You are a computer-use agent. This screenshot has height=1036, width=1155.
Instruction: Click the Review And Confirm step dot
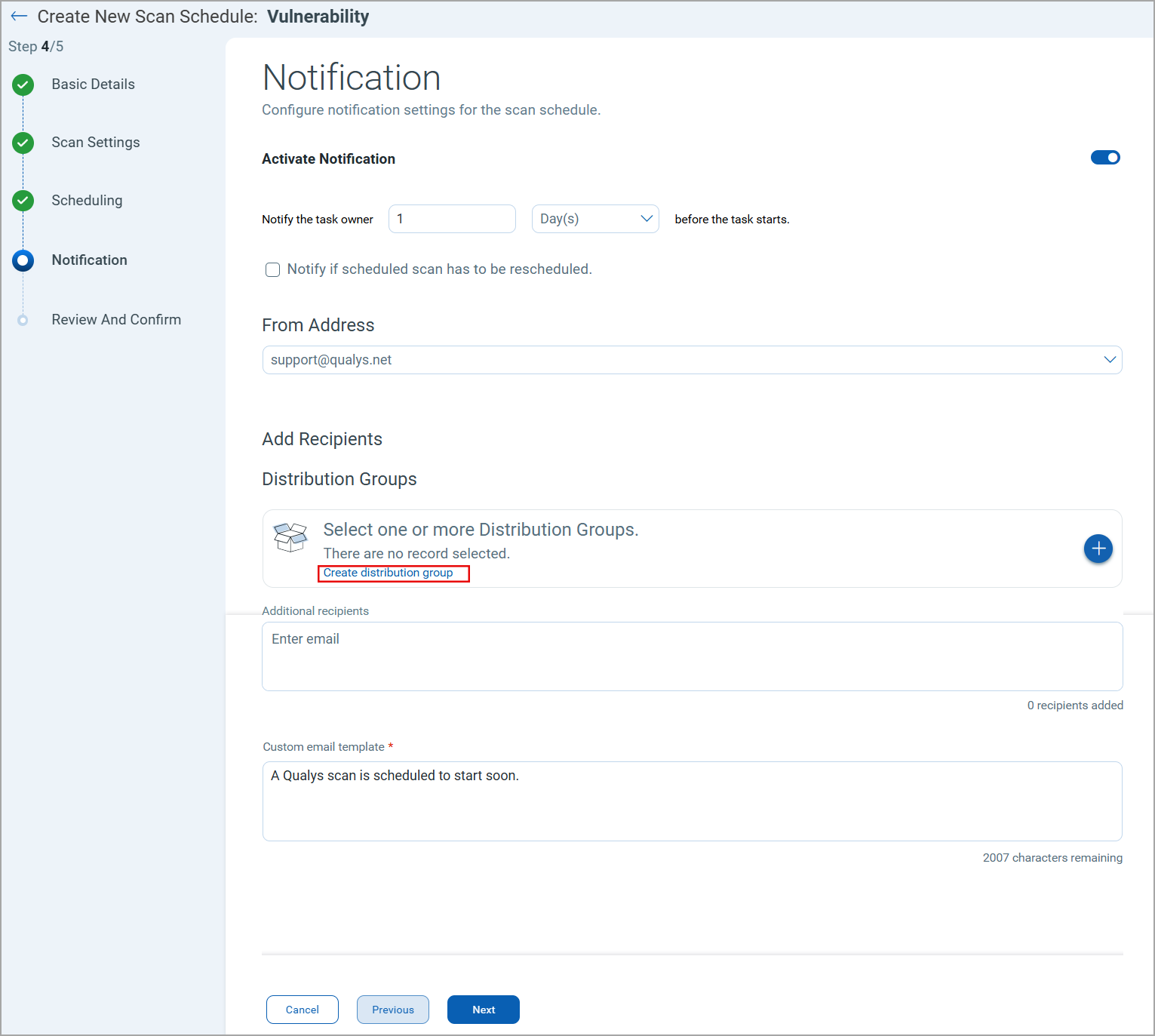pyautogui.click(x=23, y=319)
